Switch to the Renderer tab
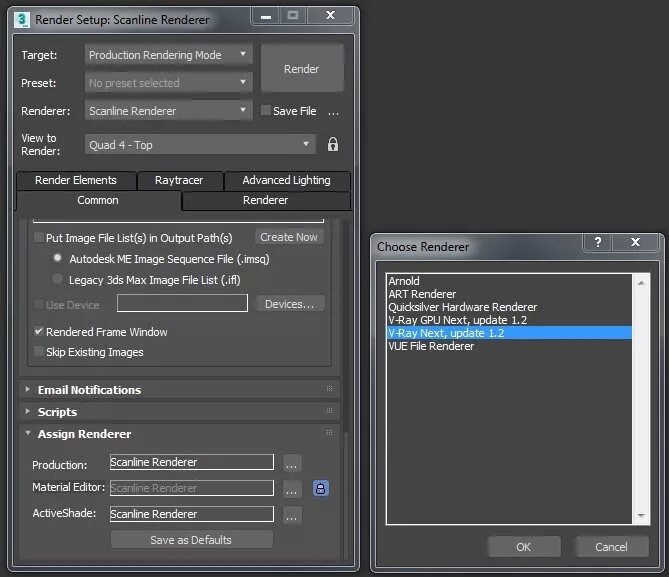This screenshot has height=577, width=669. [265, 200]
